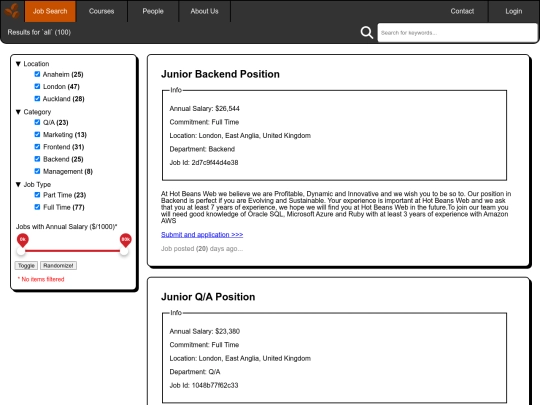Open the About Us page

(x=205, y=11)
